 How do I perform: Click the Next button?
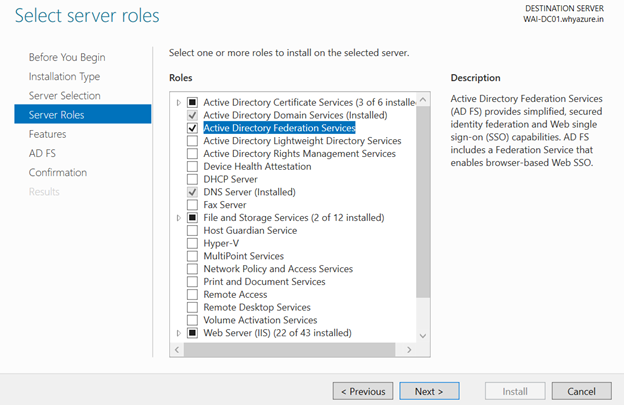pos(429,391)
